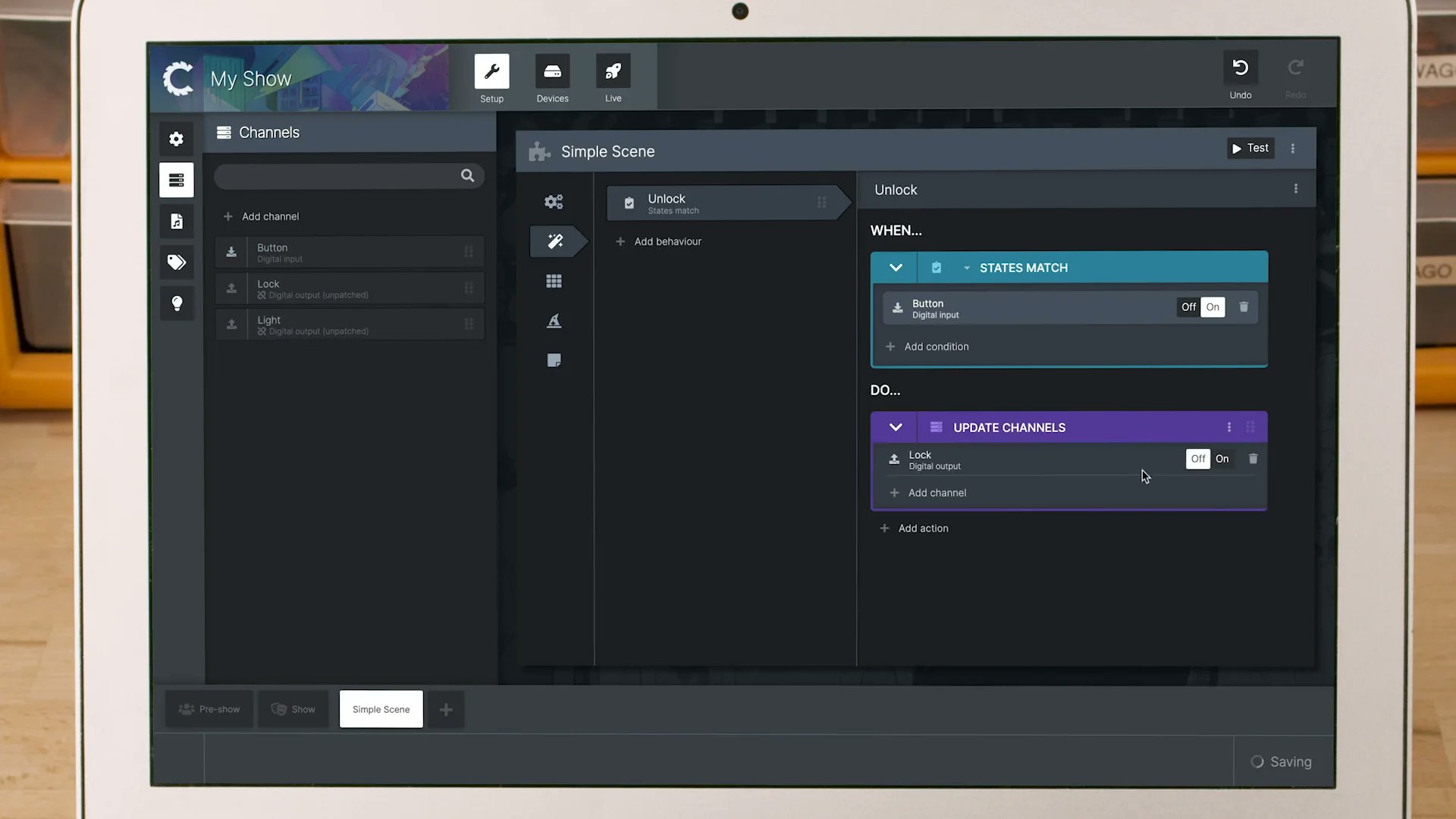Click the channels search field
Screen dimensions: 1456x819
point(337,176)
